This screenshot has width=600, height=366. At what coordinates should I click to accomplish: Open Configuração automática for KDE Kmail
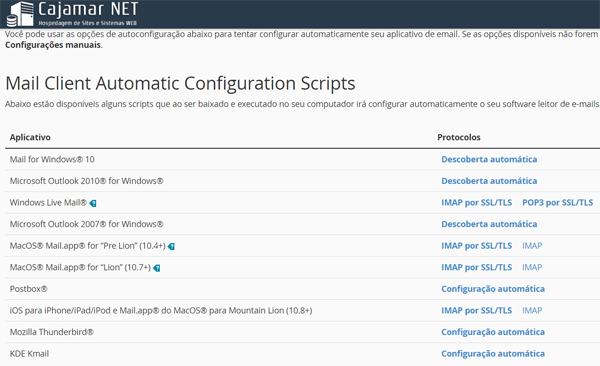click(x=493, y=354)
